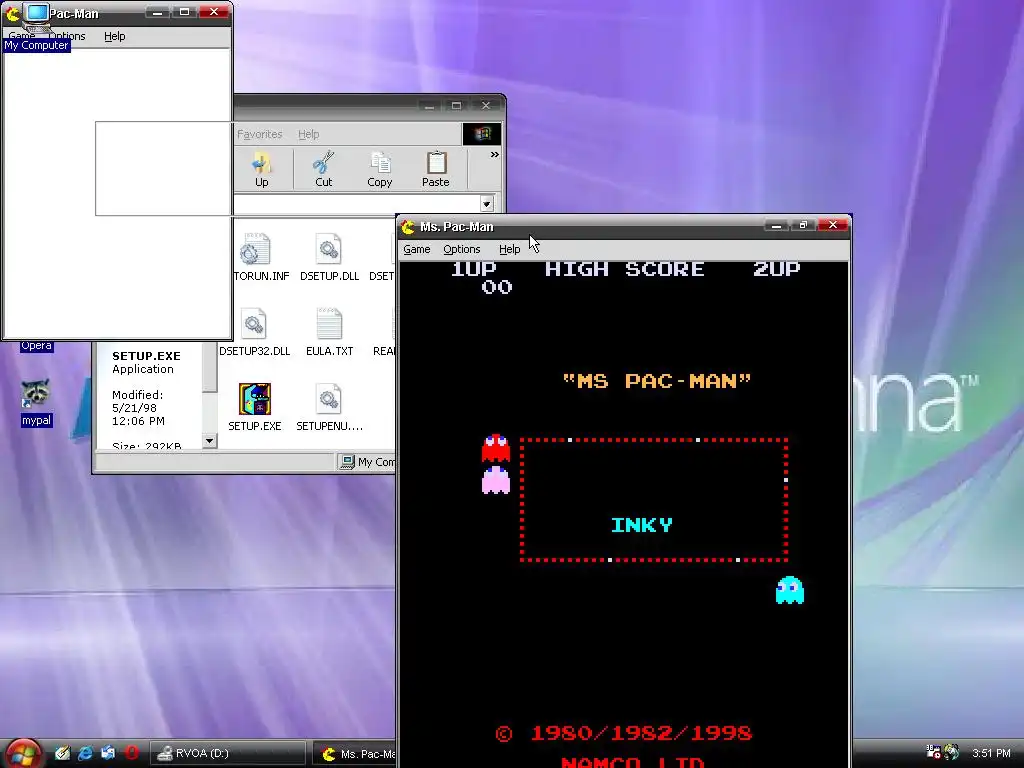Launch Internet Explorer from quick launch
1024x768 pixels.
(x=85, y=753)
